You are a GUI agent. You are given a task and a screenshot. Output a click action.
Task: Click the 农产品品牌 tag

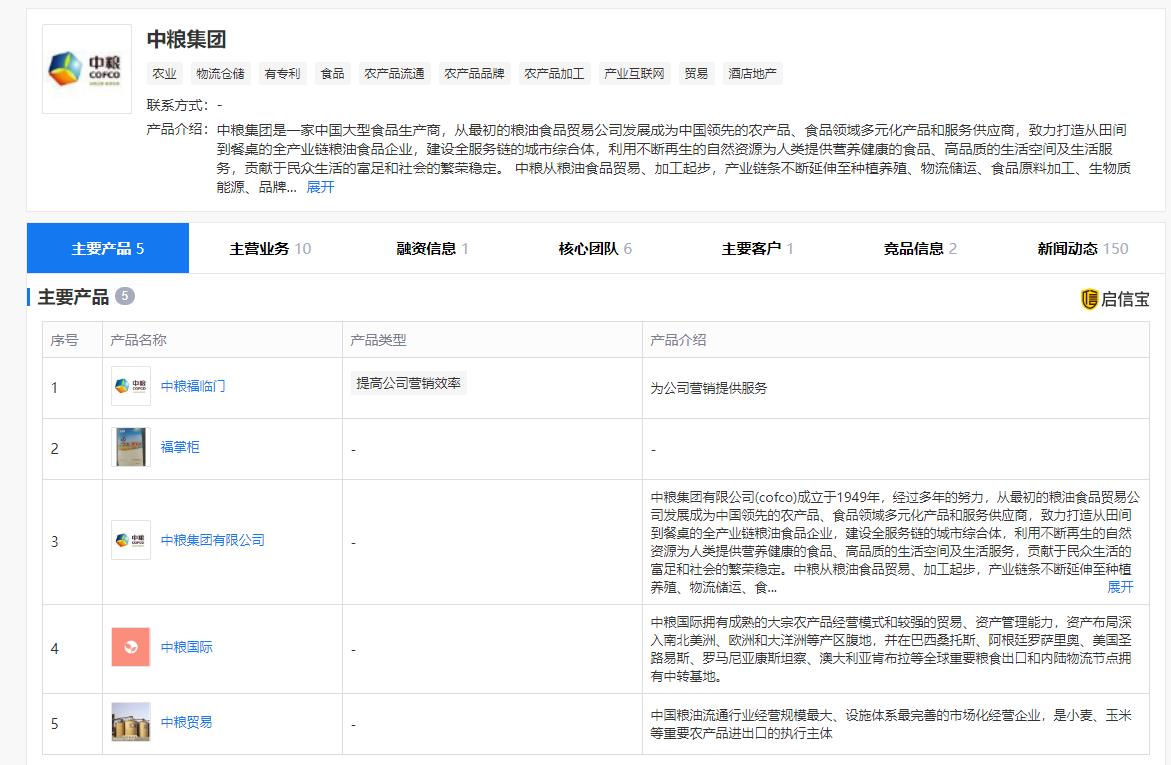coord(474,73)
